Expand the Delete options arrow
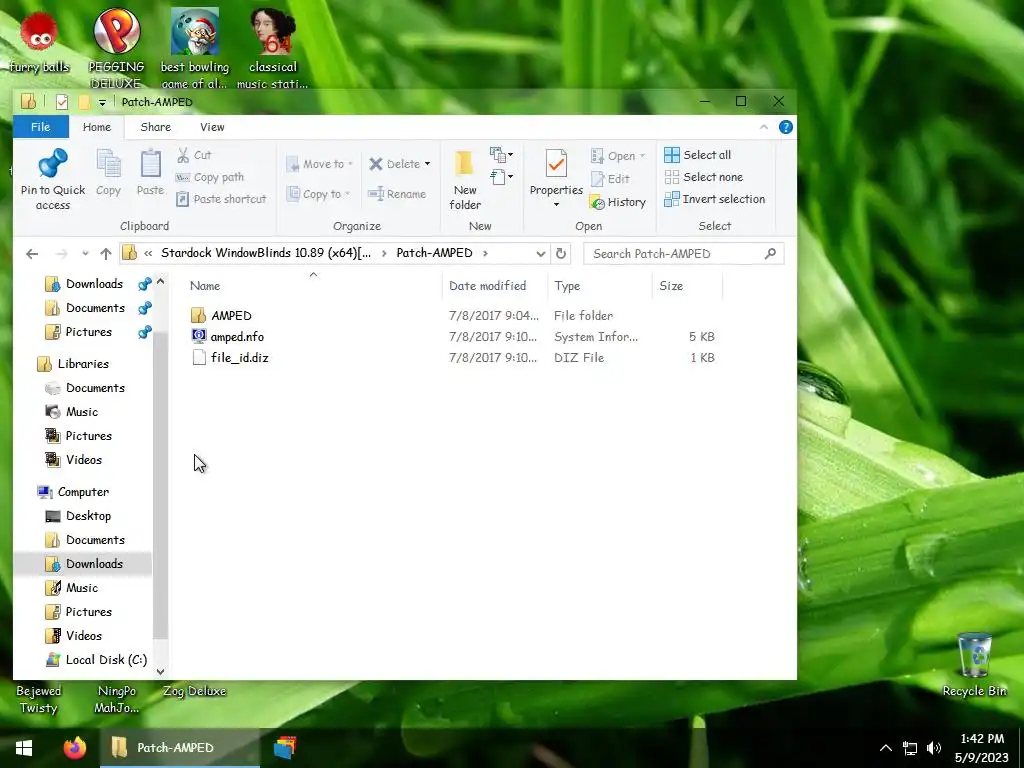Image resolution: width=1024 pixels, height=768 pixels. pos(427,164)
